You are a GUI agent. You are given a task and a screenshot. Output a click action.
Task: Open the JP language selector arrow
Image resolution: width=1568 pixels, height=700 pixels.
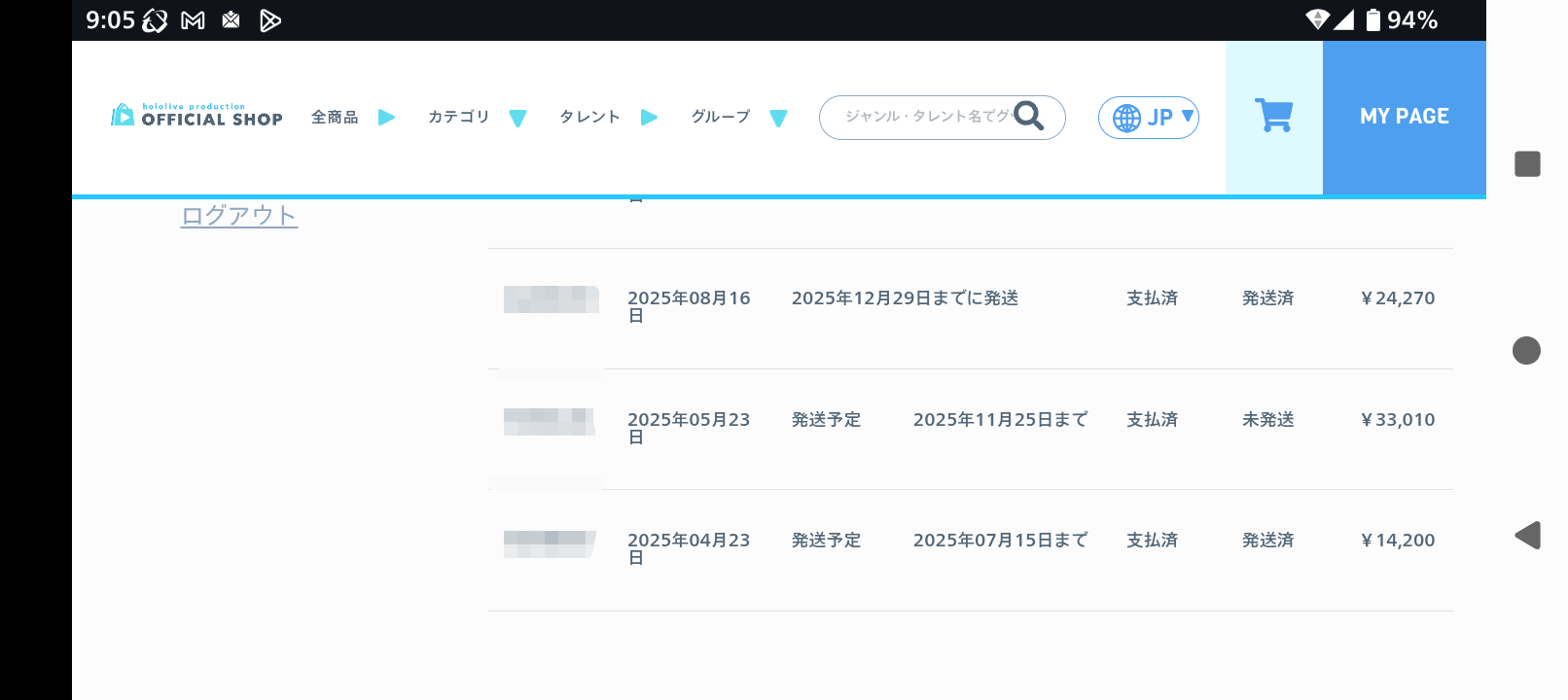point(1187,116)
